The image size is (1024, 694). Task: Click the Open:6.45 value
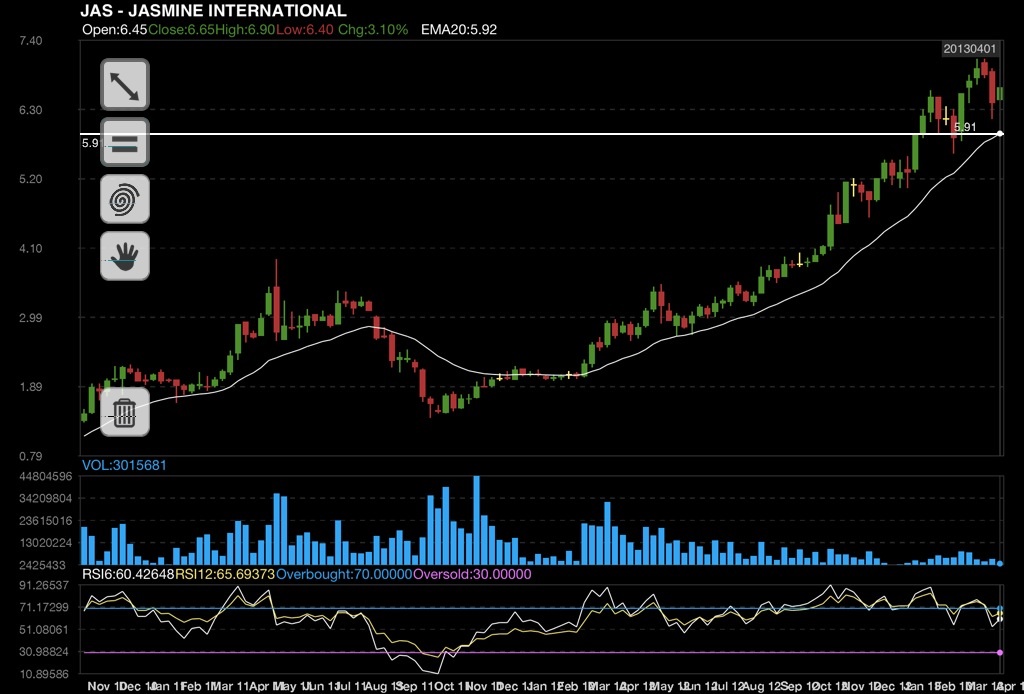(115, 29)
